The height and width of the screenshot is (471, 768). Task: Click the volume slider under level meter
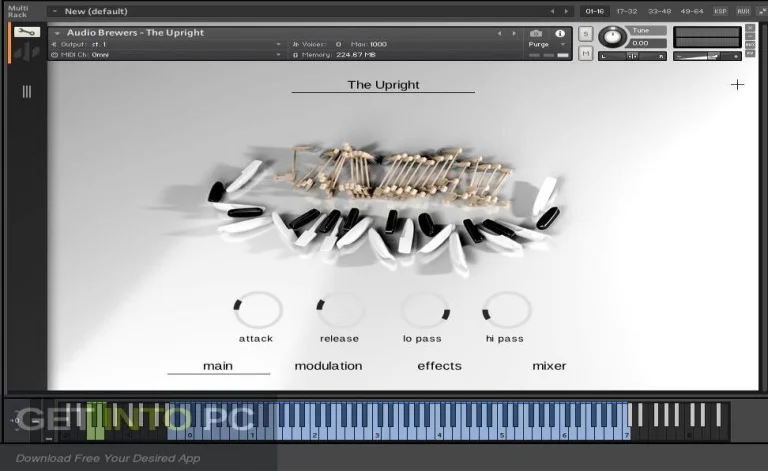coord(707,56)
